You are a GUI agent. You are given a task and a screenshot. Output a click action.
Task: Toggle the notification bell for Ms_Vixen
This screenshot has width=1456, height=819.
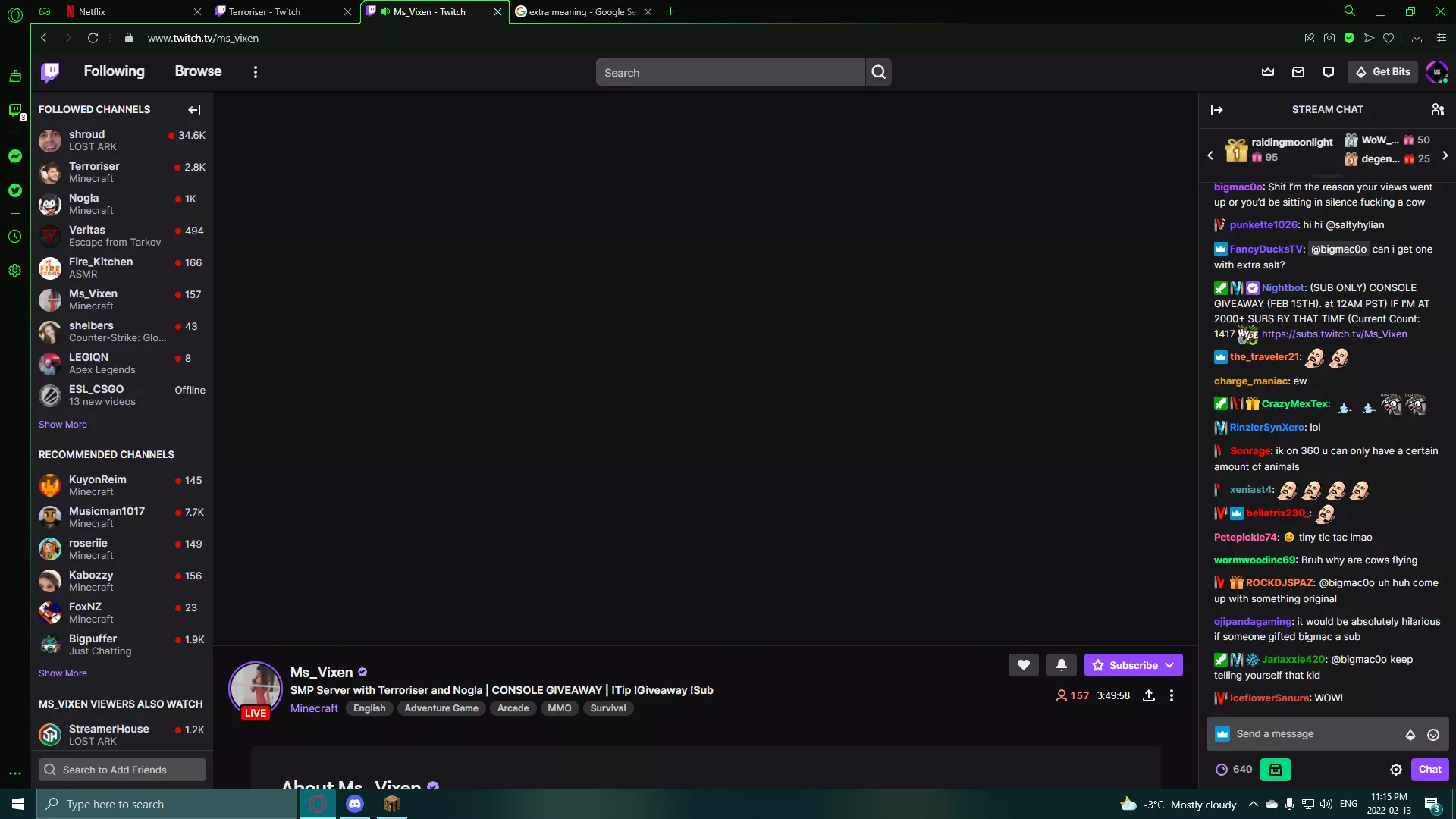pyautogui.click(x=1062, y=665)
